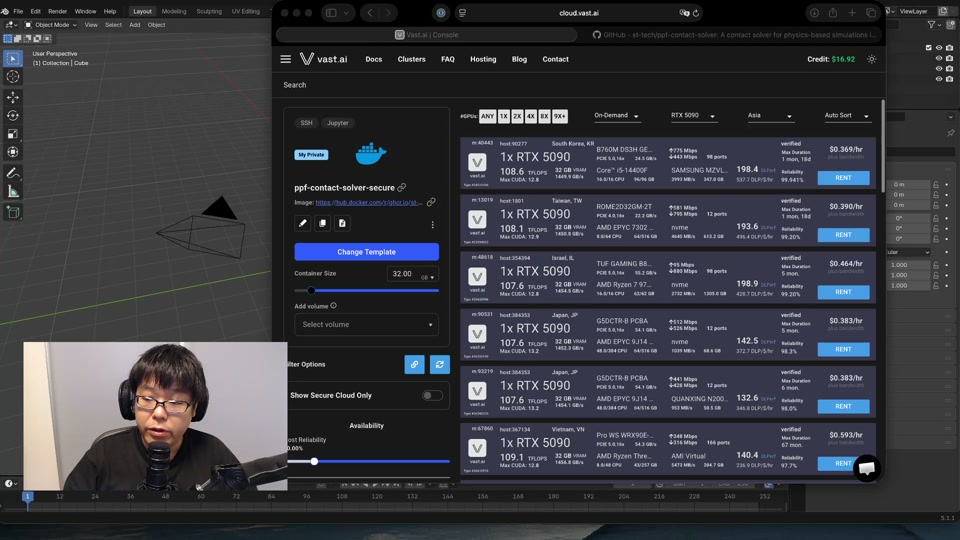The height and width of the screenshot is (540, 960).
Task: Select the Blender Select Box tool
Action: pyautogui.click(x=13, y=58)
